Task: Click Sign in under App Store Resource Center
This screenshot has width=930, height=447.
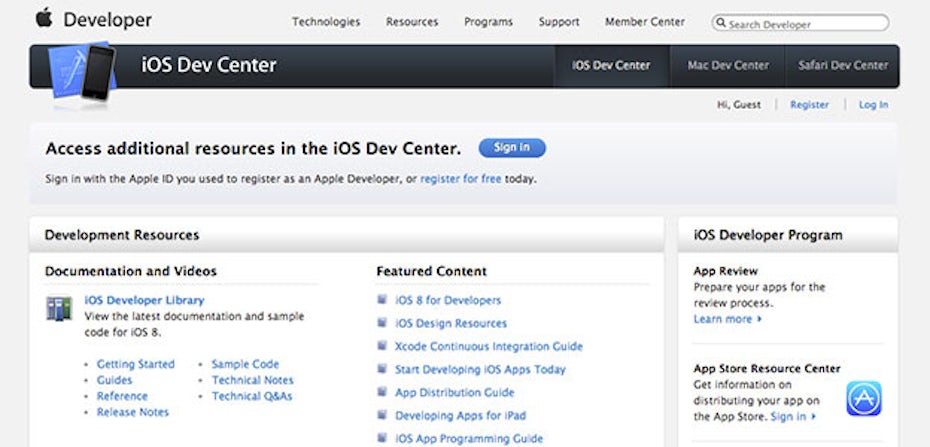Action: (x=794, y=416)
